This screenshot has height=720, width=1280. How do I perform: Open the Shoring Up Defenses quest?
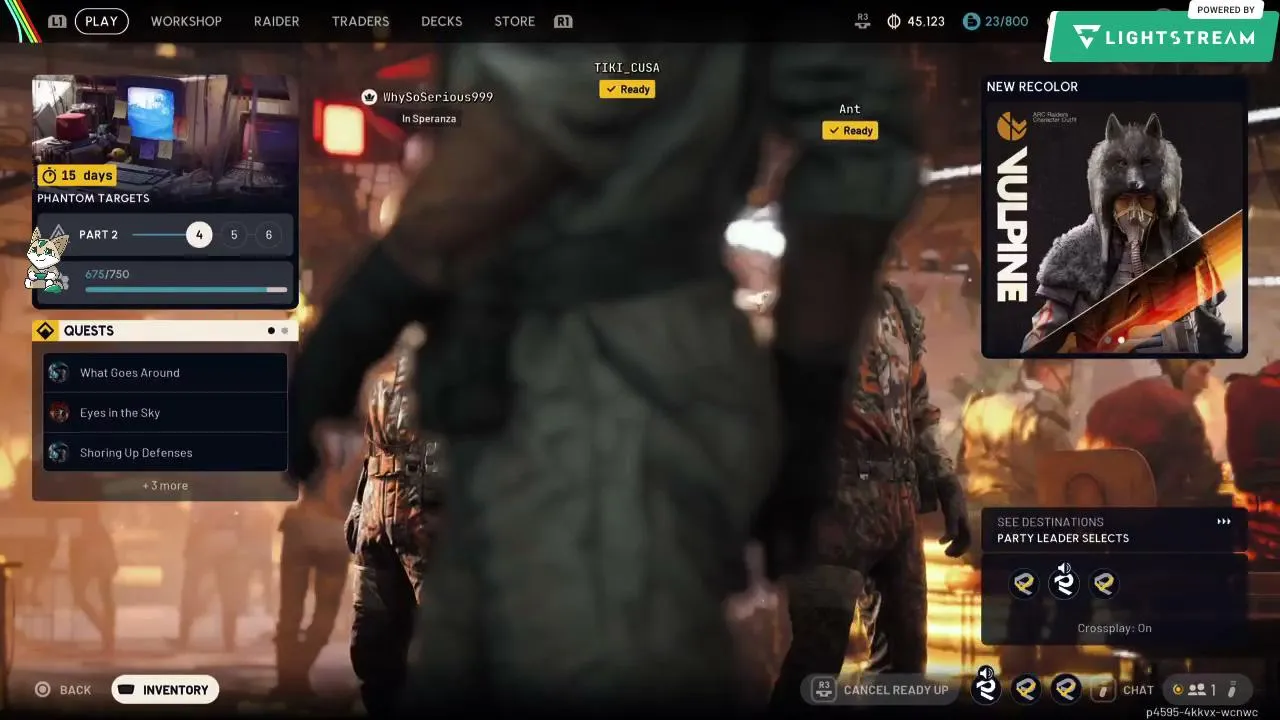pos(165,453)
